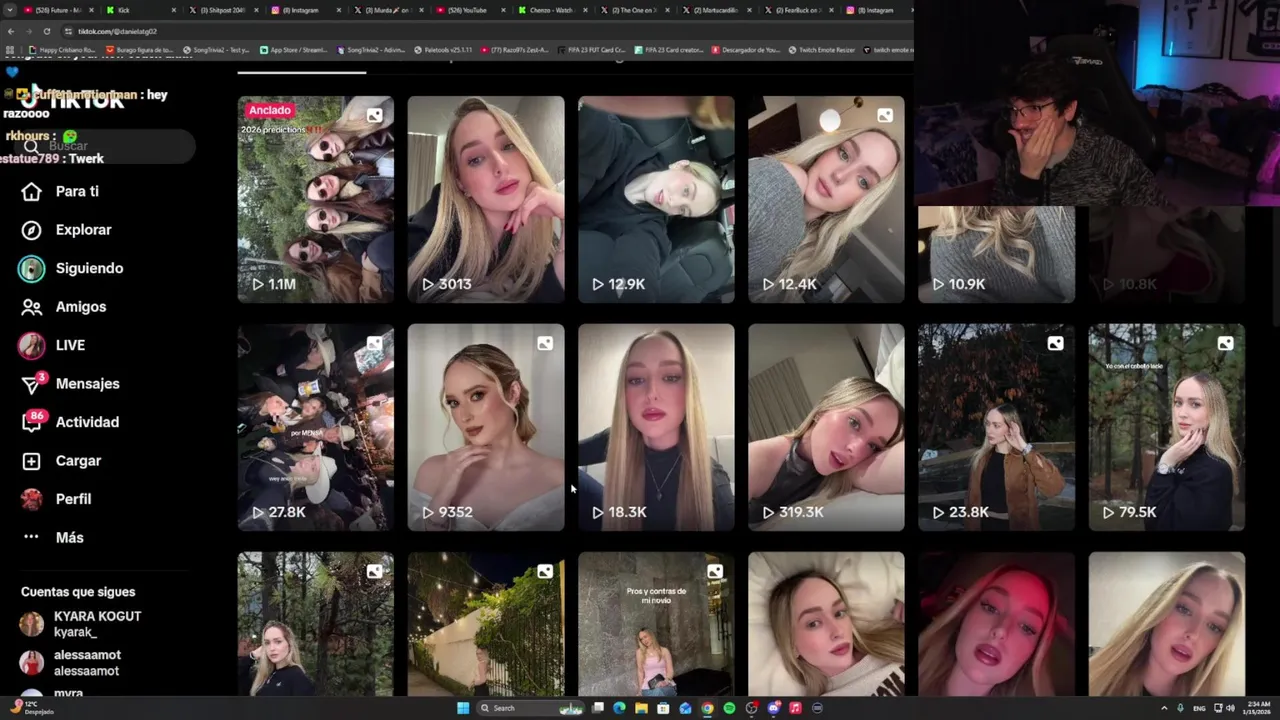Open the FIFA 23 FUT Card Cr... bookmark
Image resolution: width=1280 pixels, height=720 pixels.
(x=590, y=50)
